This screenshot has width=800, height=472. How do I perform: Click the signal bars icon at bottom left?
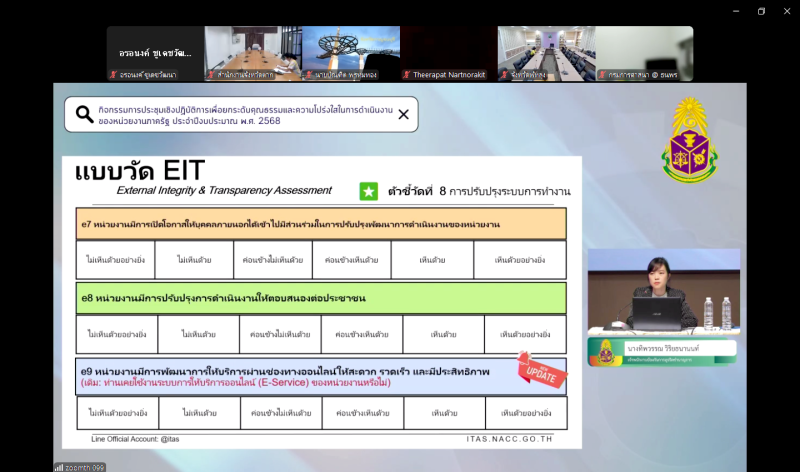click(x=59, y=467)
